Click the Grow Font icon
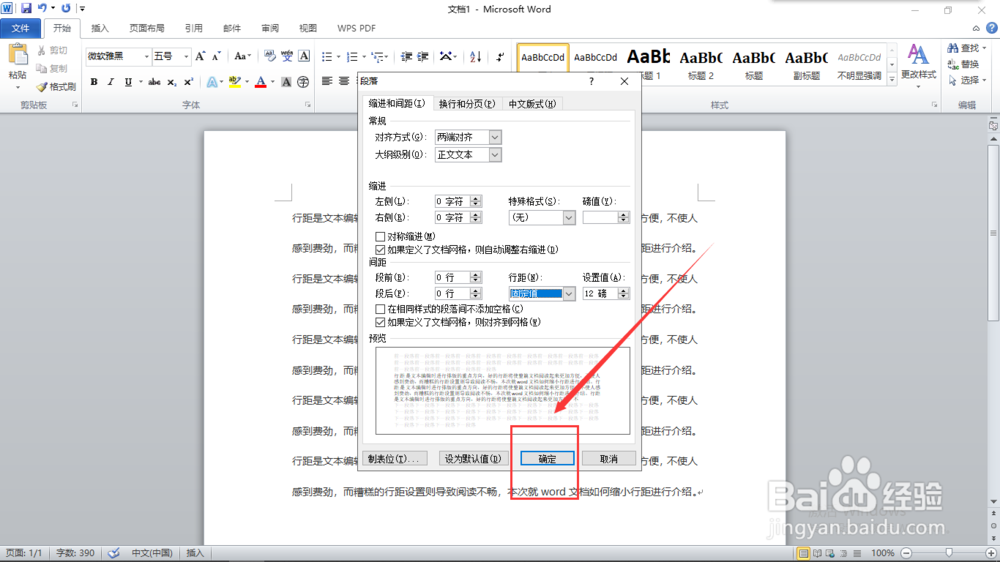The image size is (1000, 562). tap(200, 56)
